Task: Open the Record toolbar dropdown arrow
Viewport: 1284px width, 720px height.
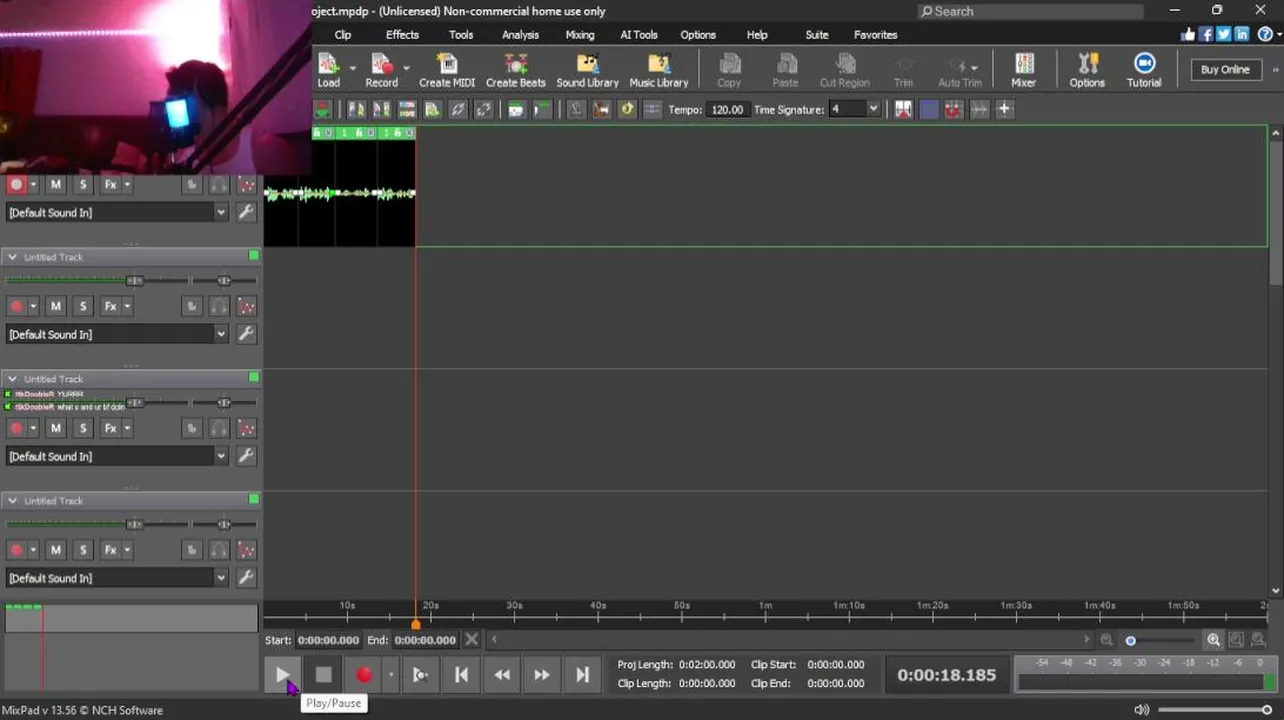Action: point(406,68)
